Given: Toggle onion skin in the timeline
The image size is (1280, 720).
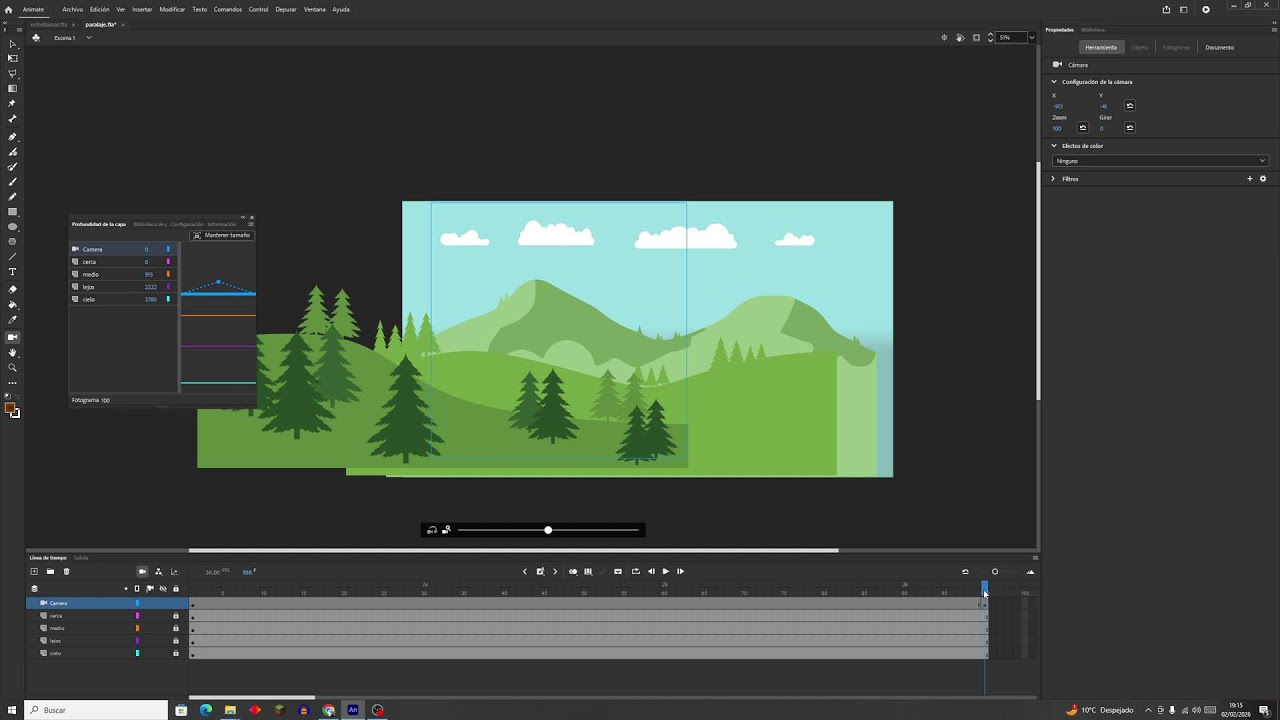Looking at the screenshot, I should click(573, 571).
